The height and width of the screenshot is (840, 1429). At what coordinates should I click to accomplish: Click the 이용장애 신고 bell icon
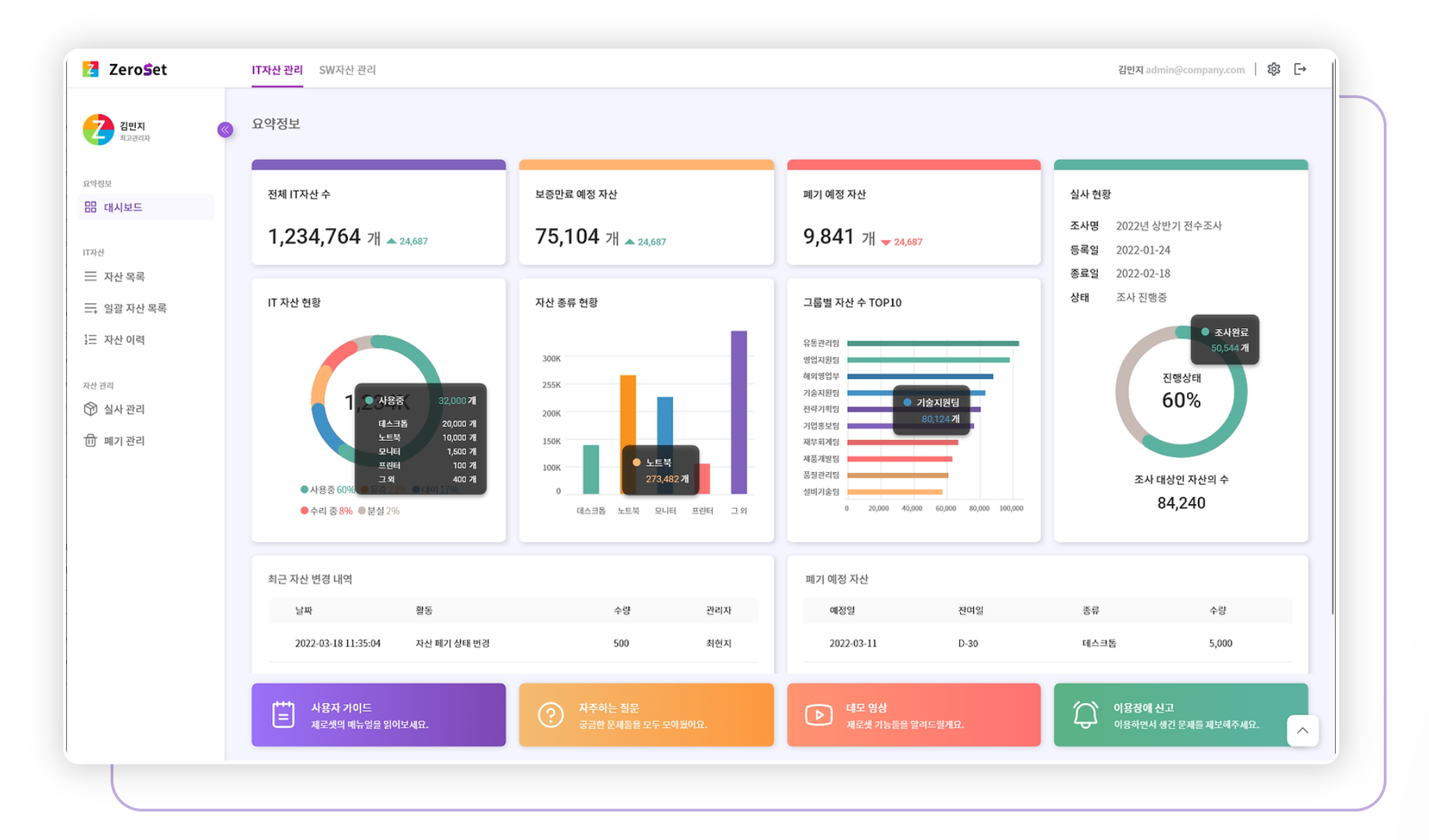[x=1085, y=715]
